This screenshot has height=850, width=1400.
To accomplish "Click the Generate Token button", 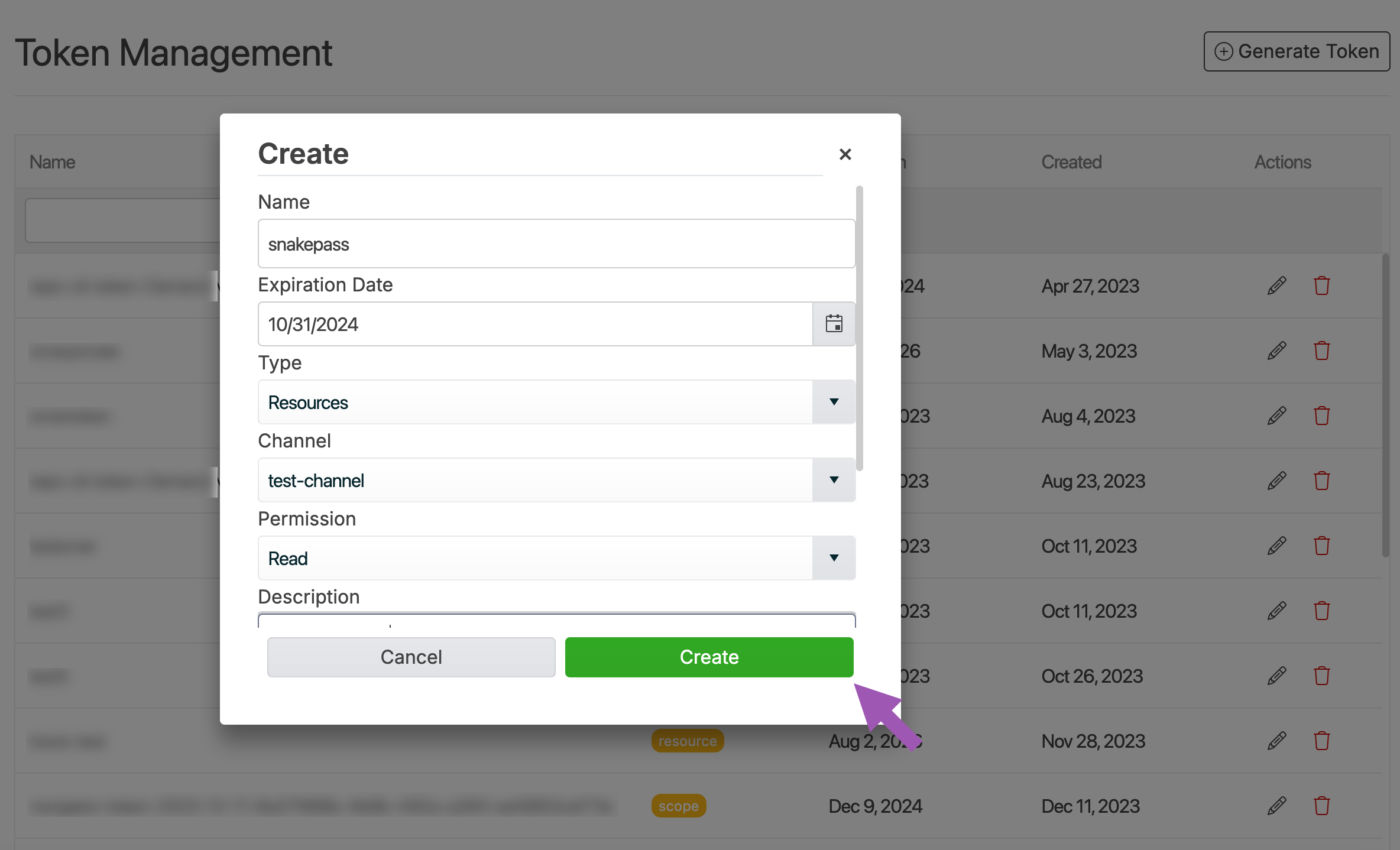I will coord(1297,51).
